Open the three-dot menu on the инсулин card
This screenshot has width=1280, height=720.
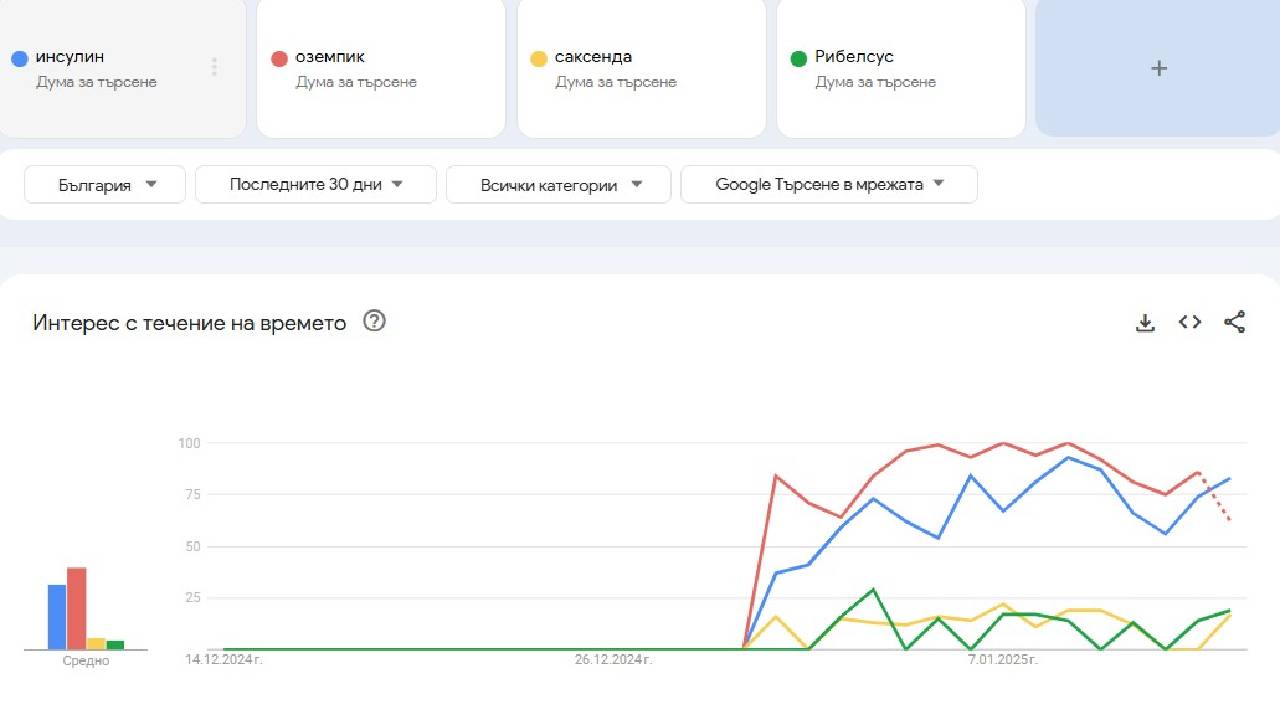tap(214, 66)
